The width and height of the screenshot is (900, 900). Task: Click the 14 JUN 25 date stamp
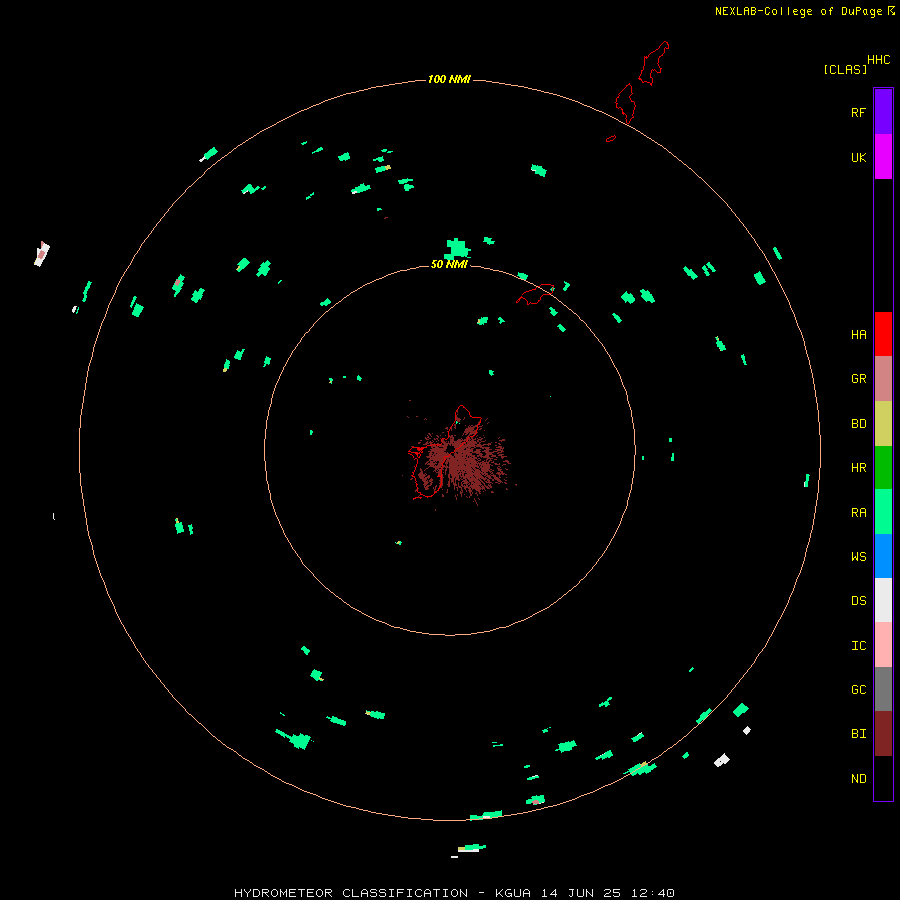click(x=579, y=893)
